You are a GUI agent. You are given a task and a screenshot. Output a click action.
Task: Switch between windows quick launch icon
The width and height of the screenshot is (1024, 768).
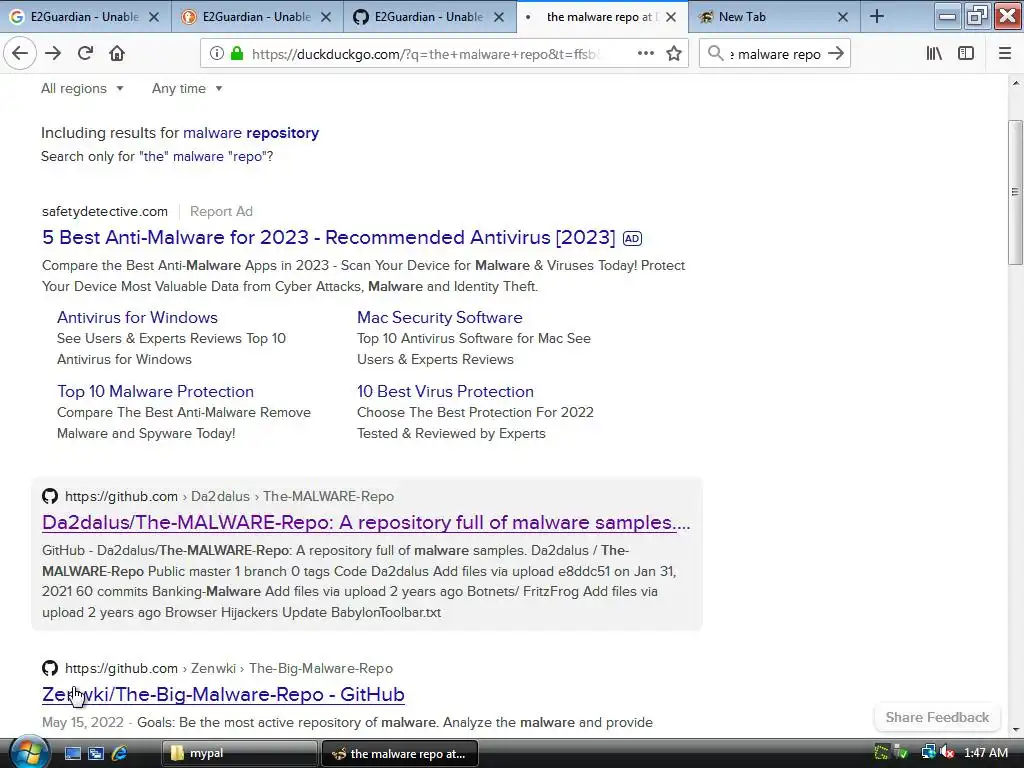point(96,754)
